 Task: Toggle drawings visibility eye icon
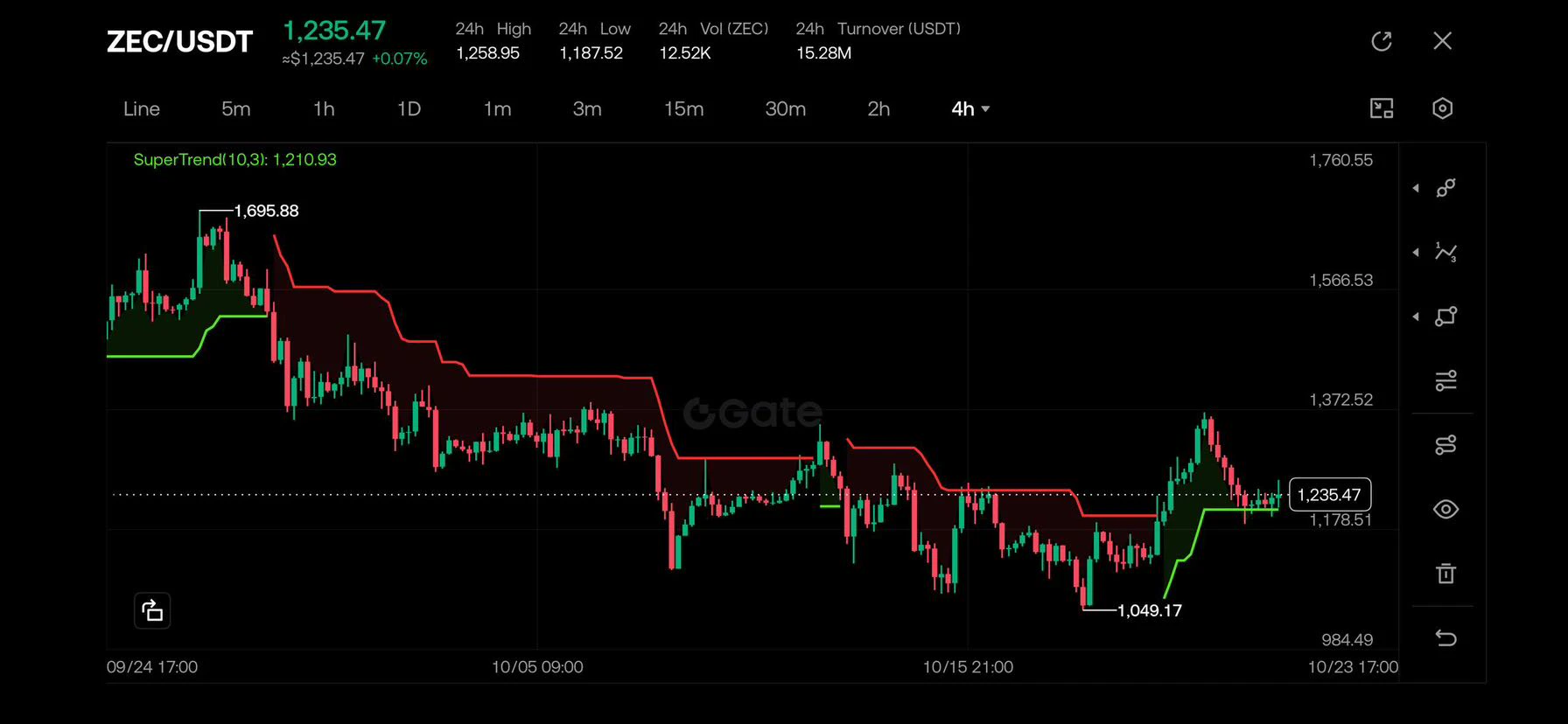pos(1446,509)
